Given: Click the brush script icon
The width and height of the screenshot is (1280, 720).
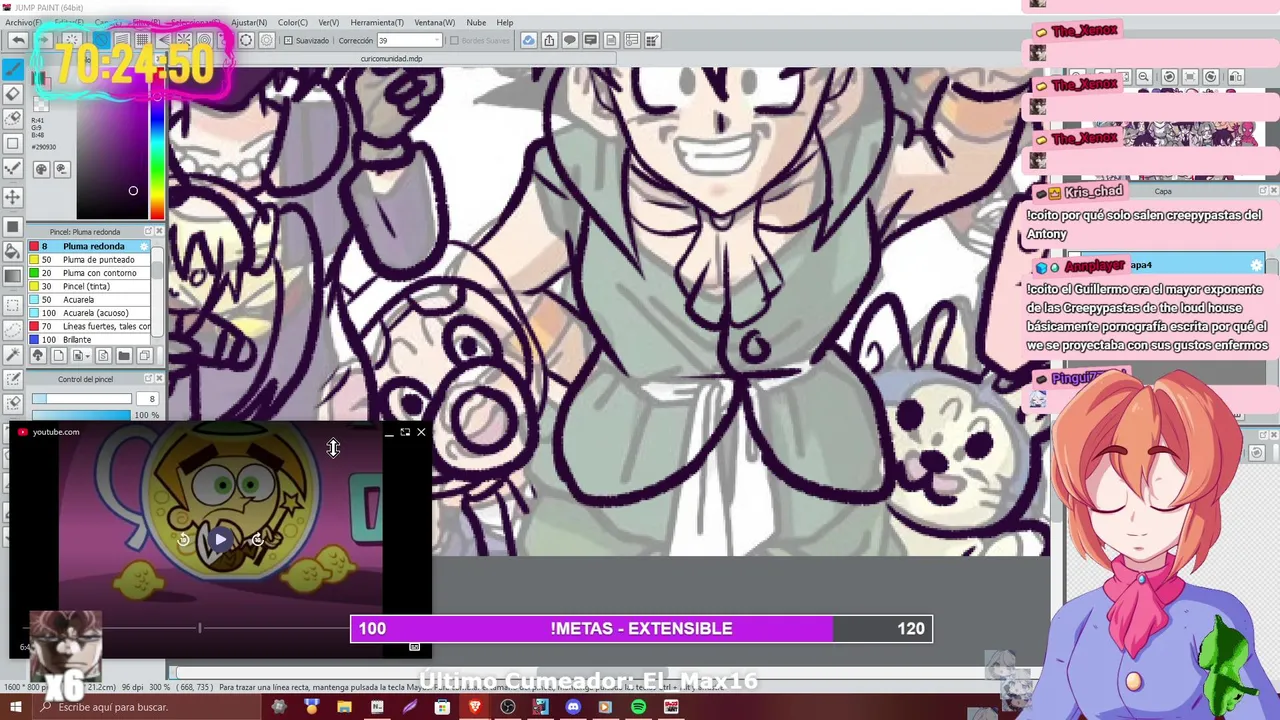Looking at the screenshot, I should tap(103, 356).
